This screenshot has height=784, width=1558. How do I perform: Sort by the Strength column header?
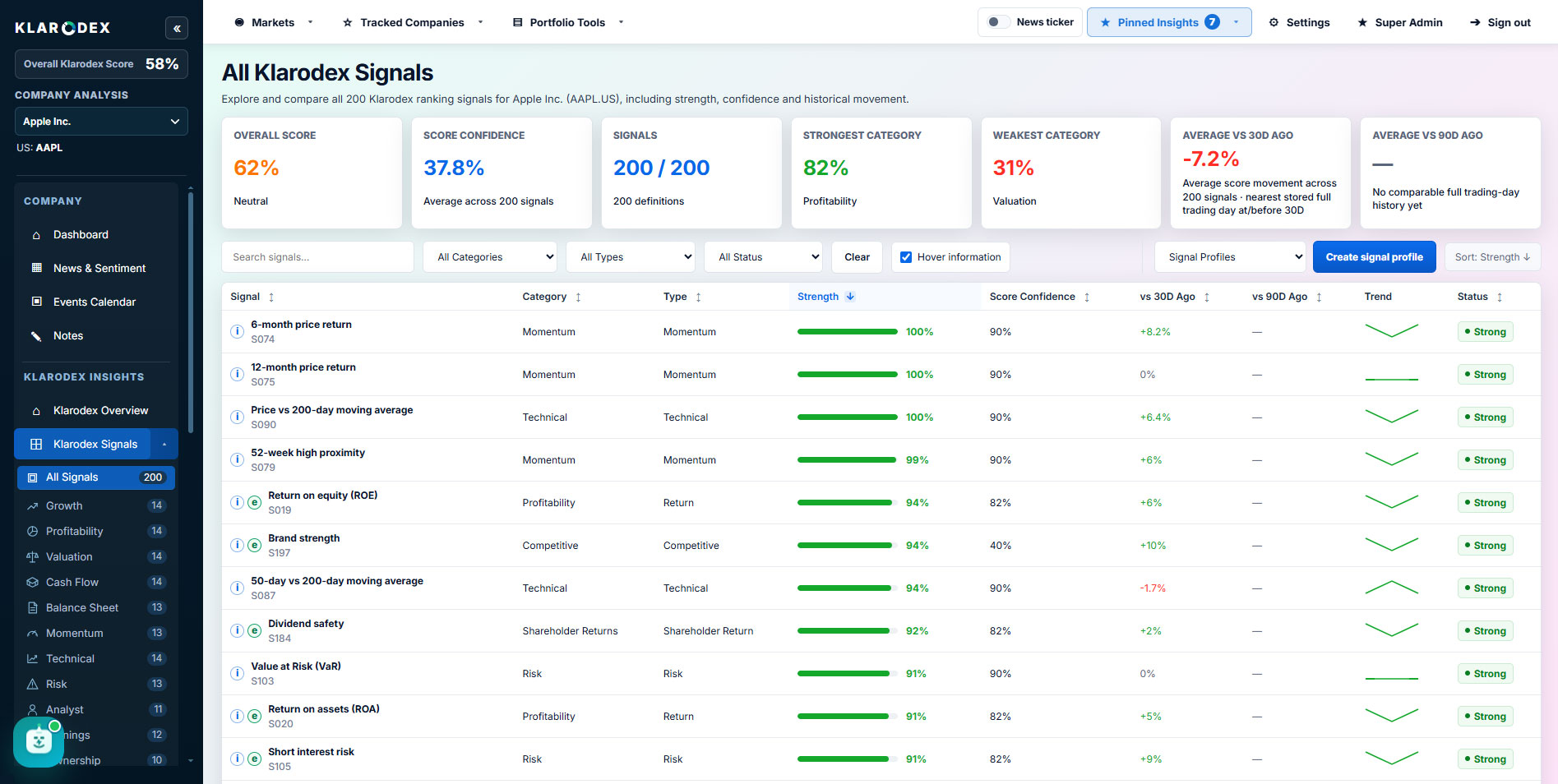coord(825,297)
